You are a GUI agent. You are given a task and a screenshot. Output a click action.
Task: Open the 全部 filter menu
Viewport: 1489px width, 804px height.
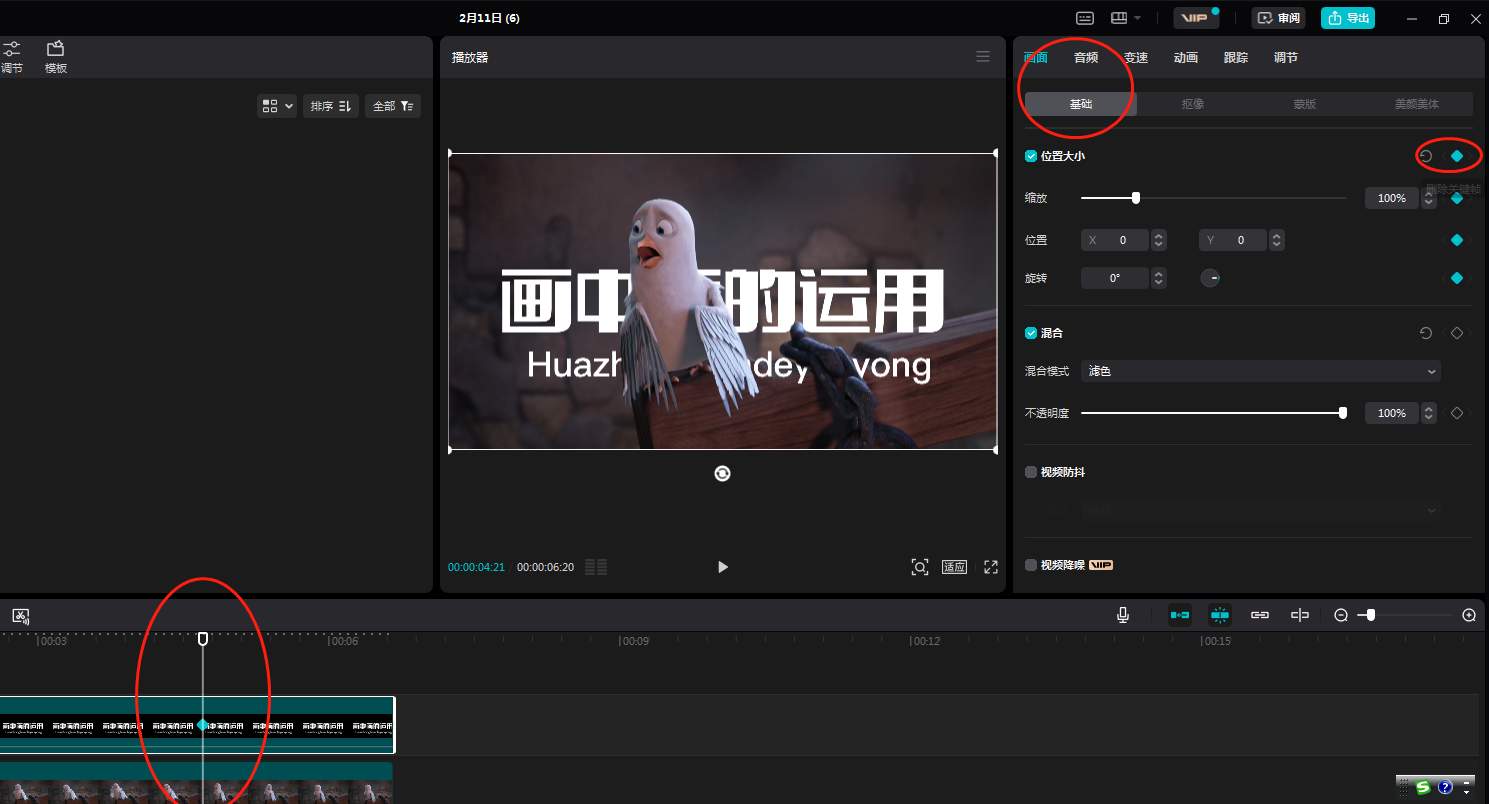click(x=394, y=106)
